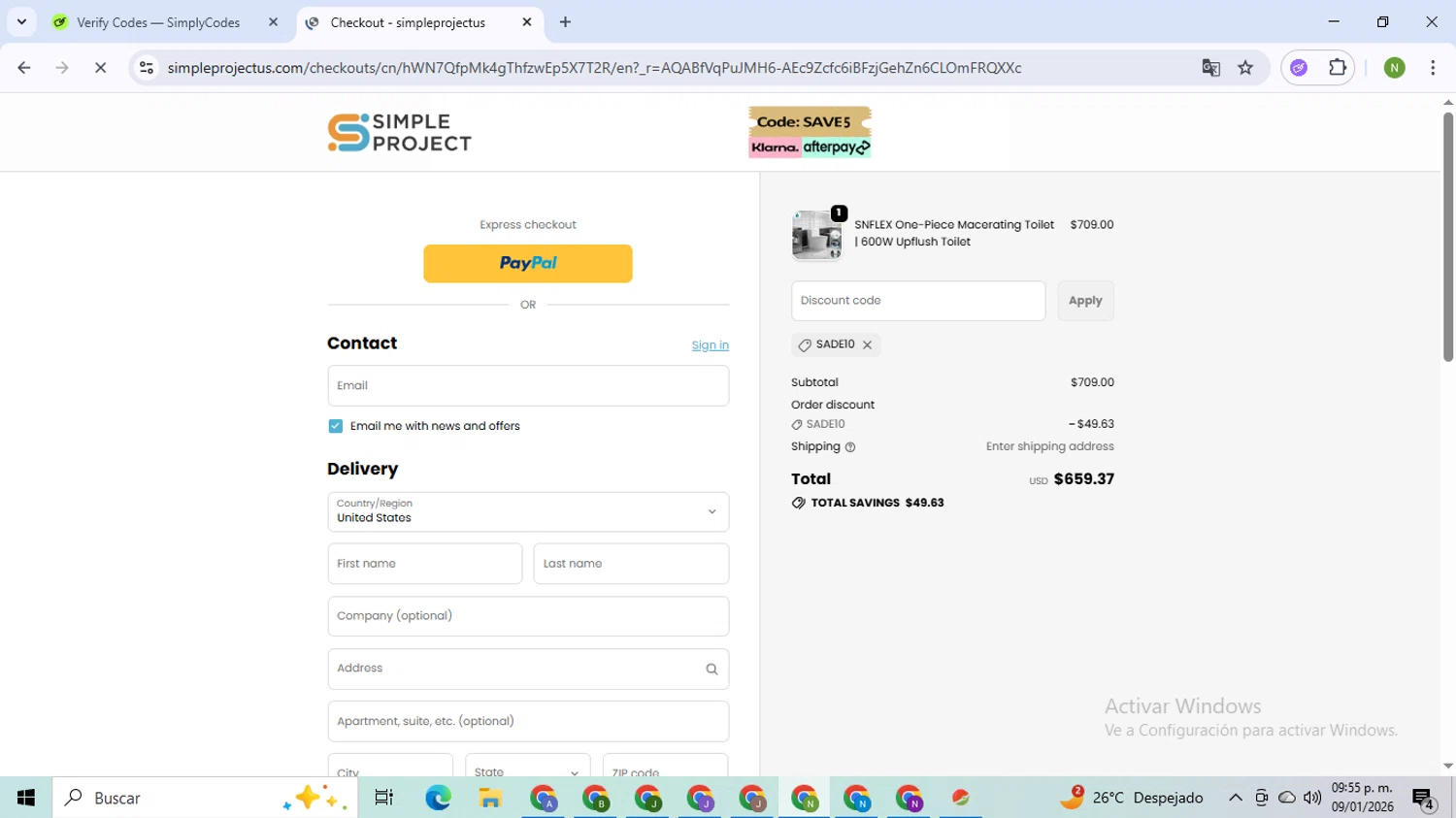
Task: Click the shipping info question icon
Action: pyautogui.click(x=850, y=447)
